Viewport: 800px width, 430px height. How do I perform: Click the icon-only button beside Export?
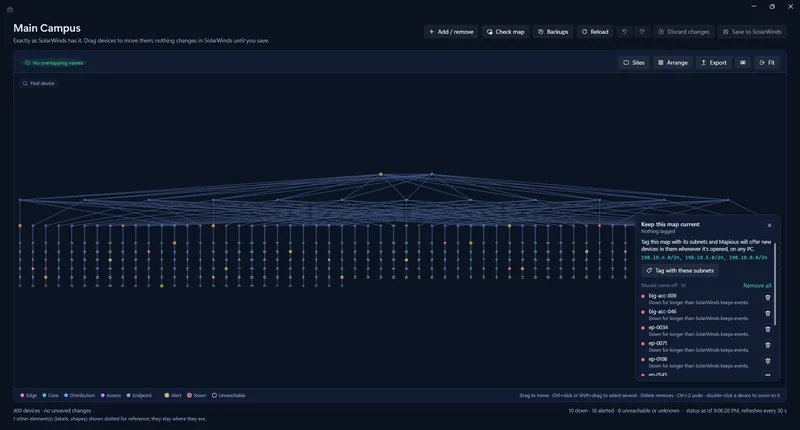click(x=743, y=63)
